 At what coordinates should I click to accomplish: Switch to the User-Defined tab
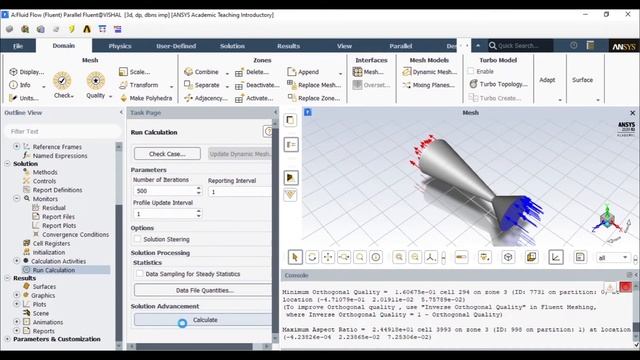(176, 46)
